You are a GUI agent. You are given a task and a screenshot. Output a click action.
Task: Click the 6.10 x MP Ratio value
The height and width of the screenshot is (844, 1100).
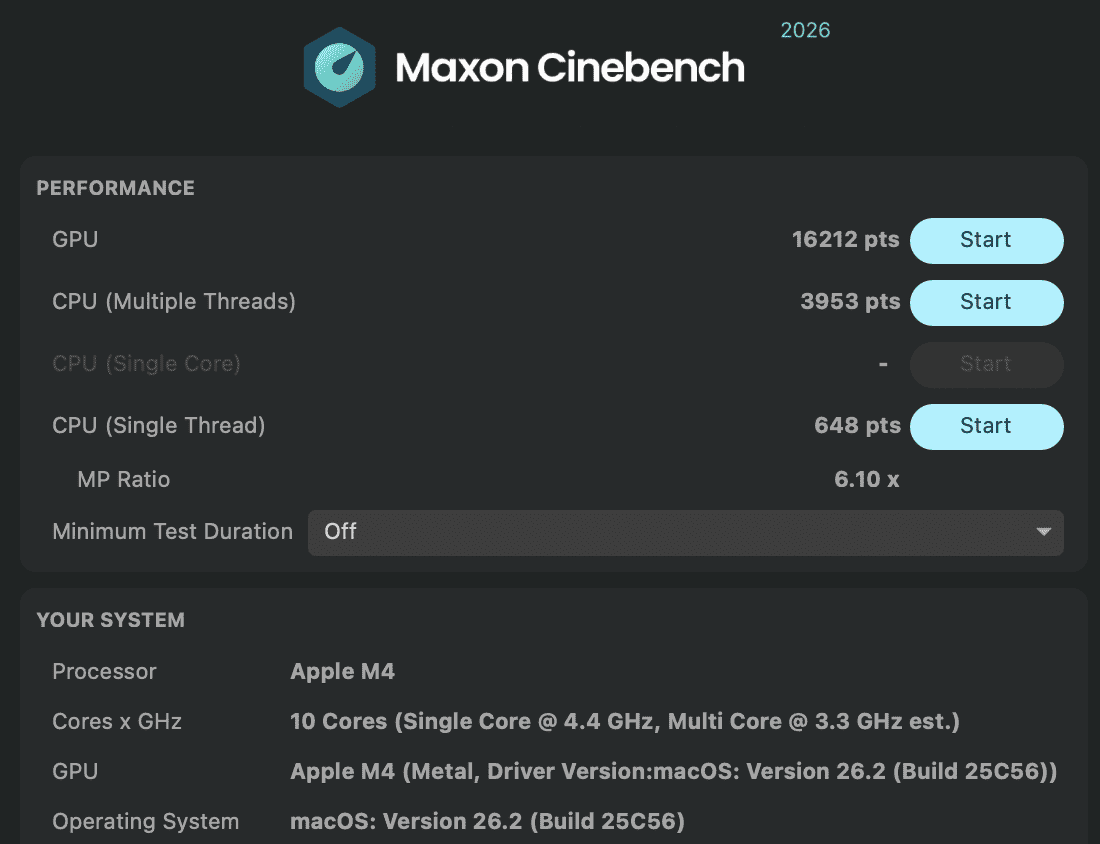tap(866, 479)
